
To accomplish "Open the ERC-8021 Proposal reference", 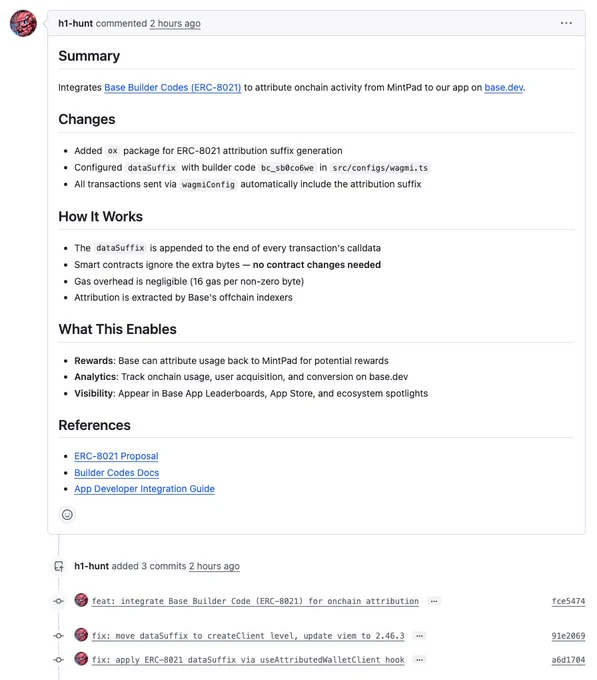I will pos(116,456).
